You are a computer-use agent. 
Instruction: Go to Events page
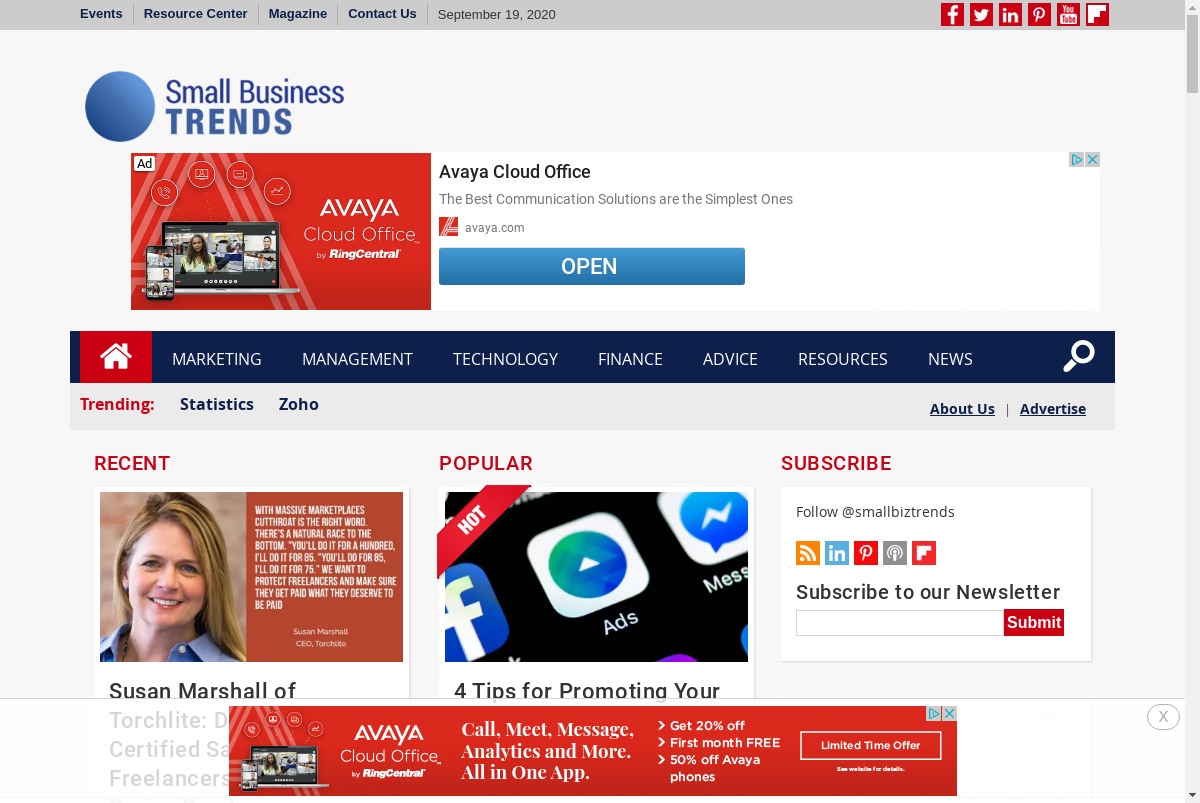(x=101, y=14)
